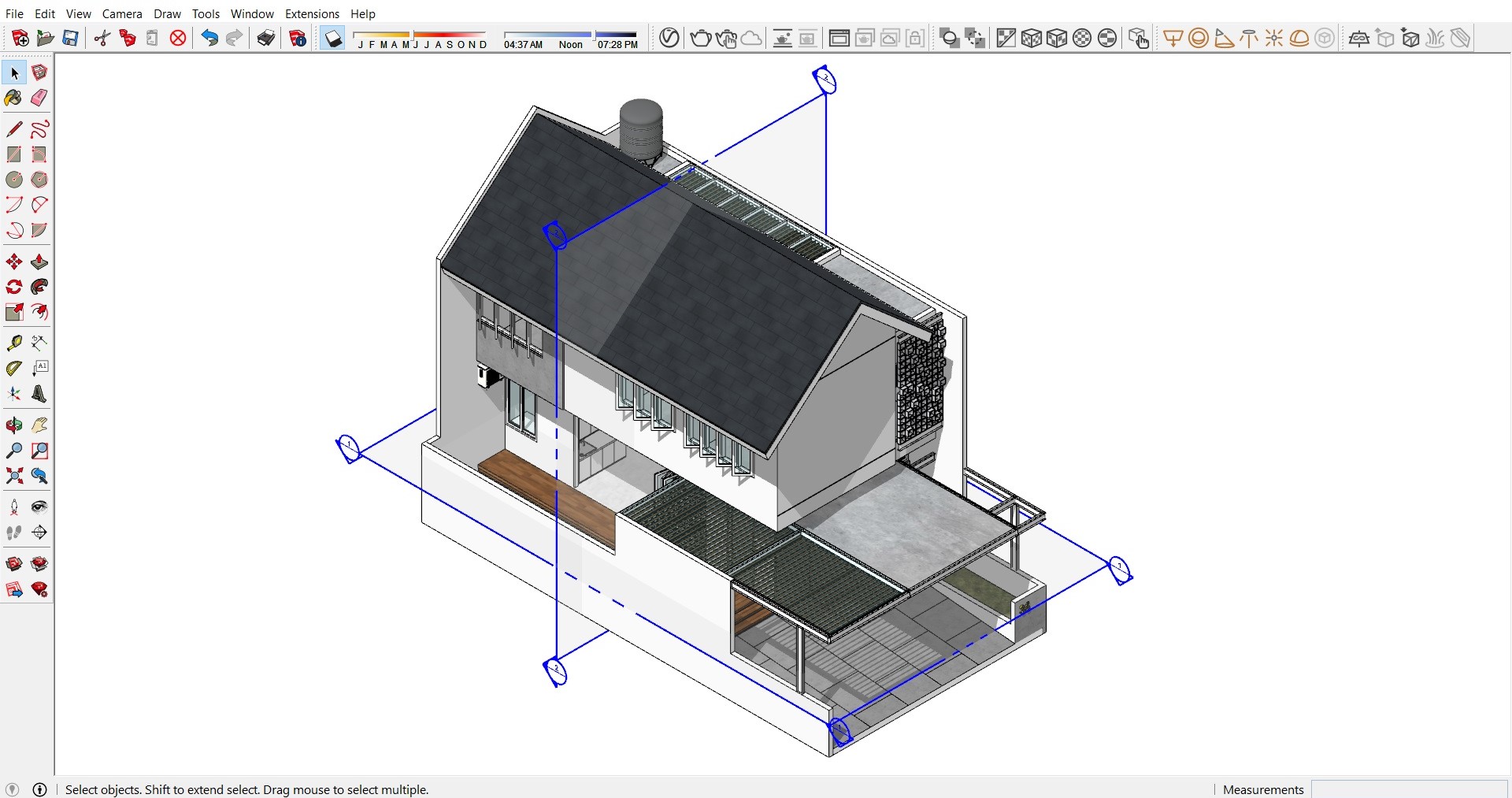Pick the Eraser tool

(39, 98)
